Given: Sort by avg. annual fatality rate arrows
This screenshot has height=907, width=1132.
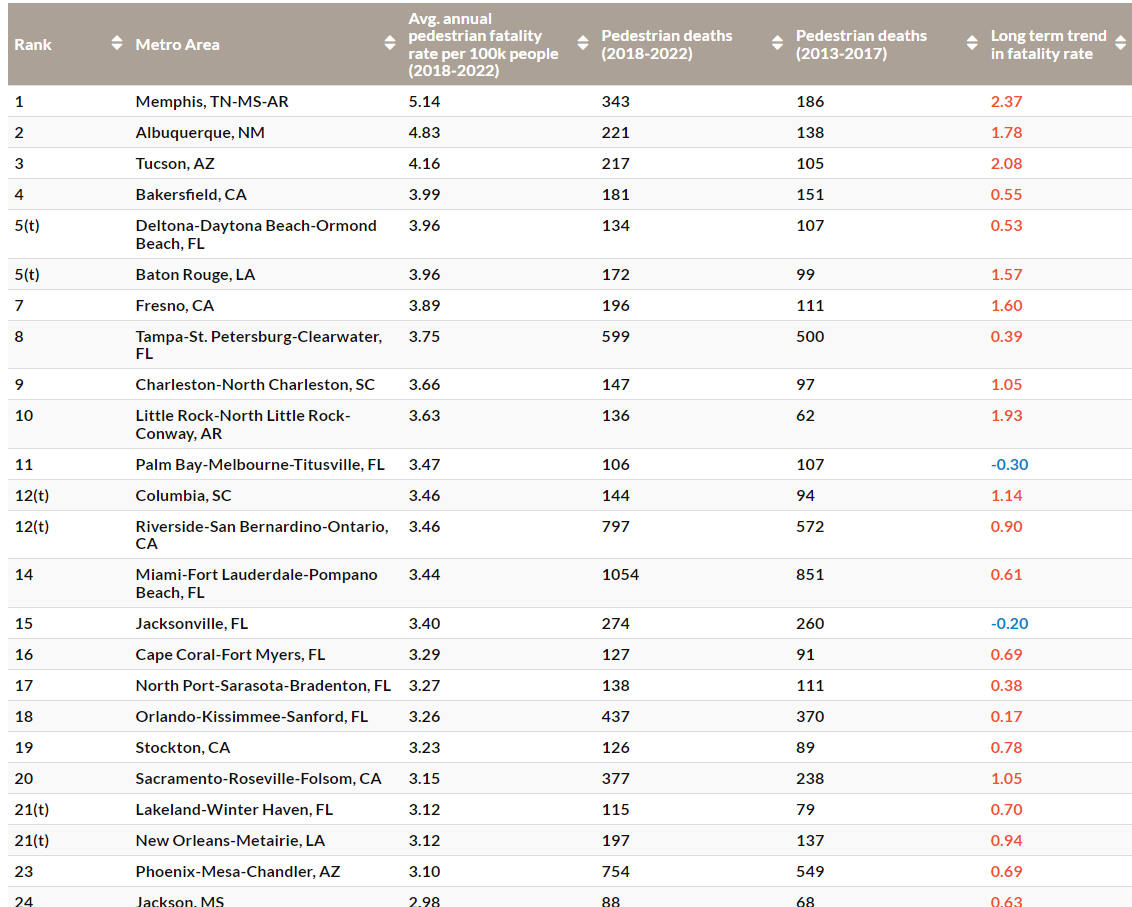Looking at the screenshot, I should (x=583, y=44).
